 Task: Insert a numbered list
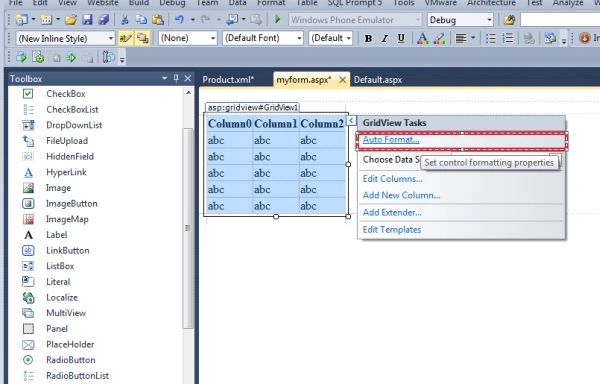click(507, 38)
